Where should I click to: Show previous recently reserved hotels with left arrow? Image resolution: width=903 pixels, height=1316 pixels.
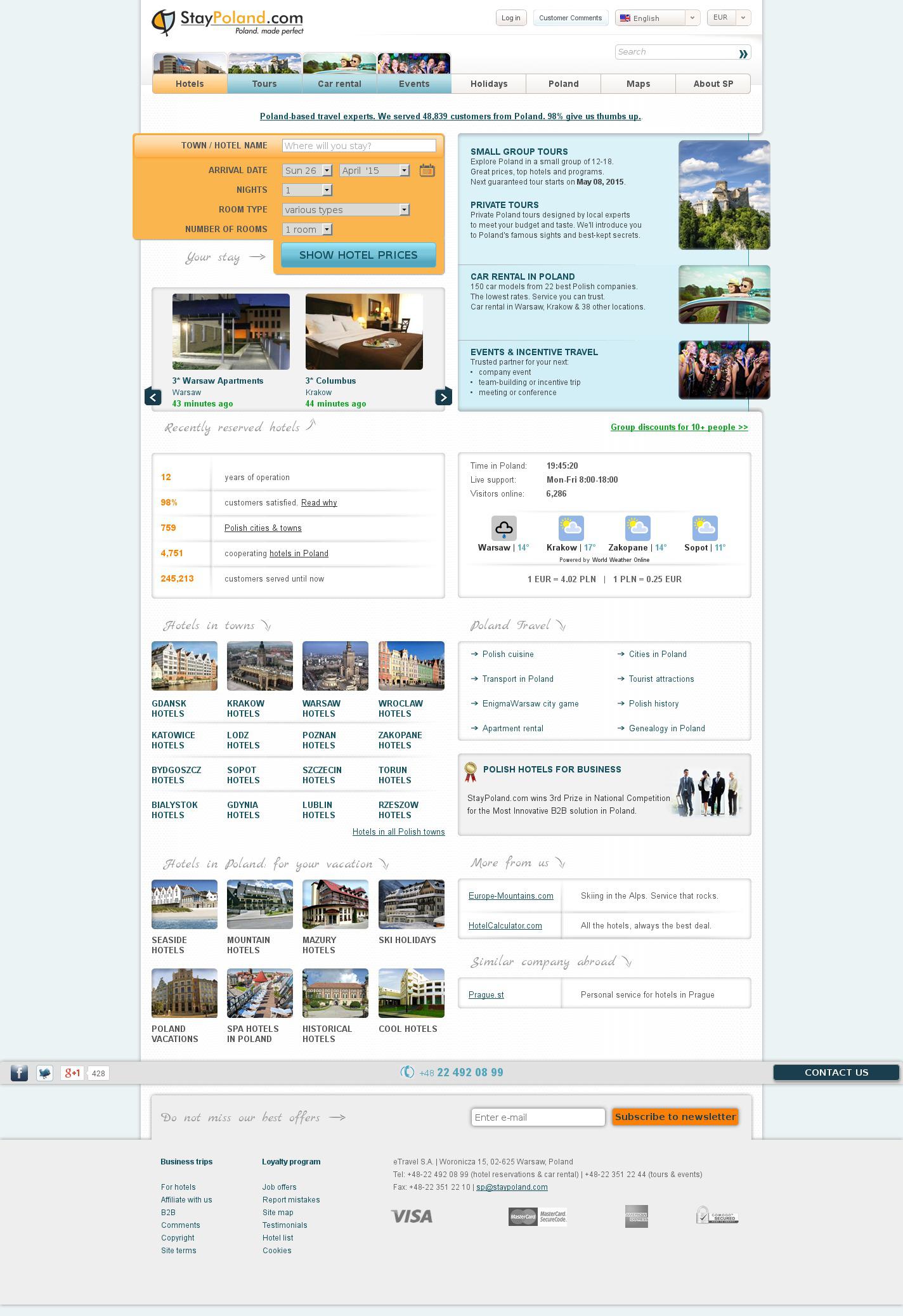click(153, 396)
